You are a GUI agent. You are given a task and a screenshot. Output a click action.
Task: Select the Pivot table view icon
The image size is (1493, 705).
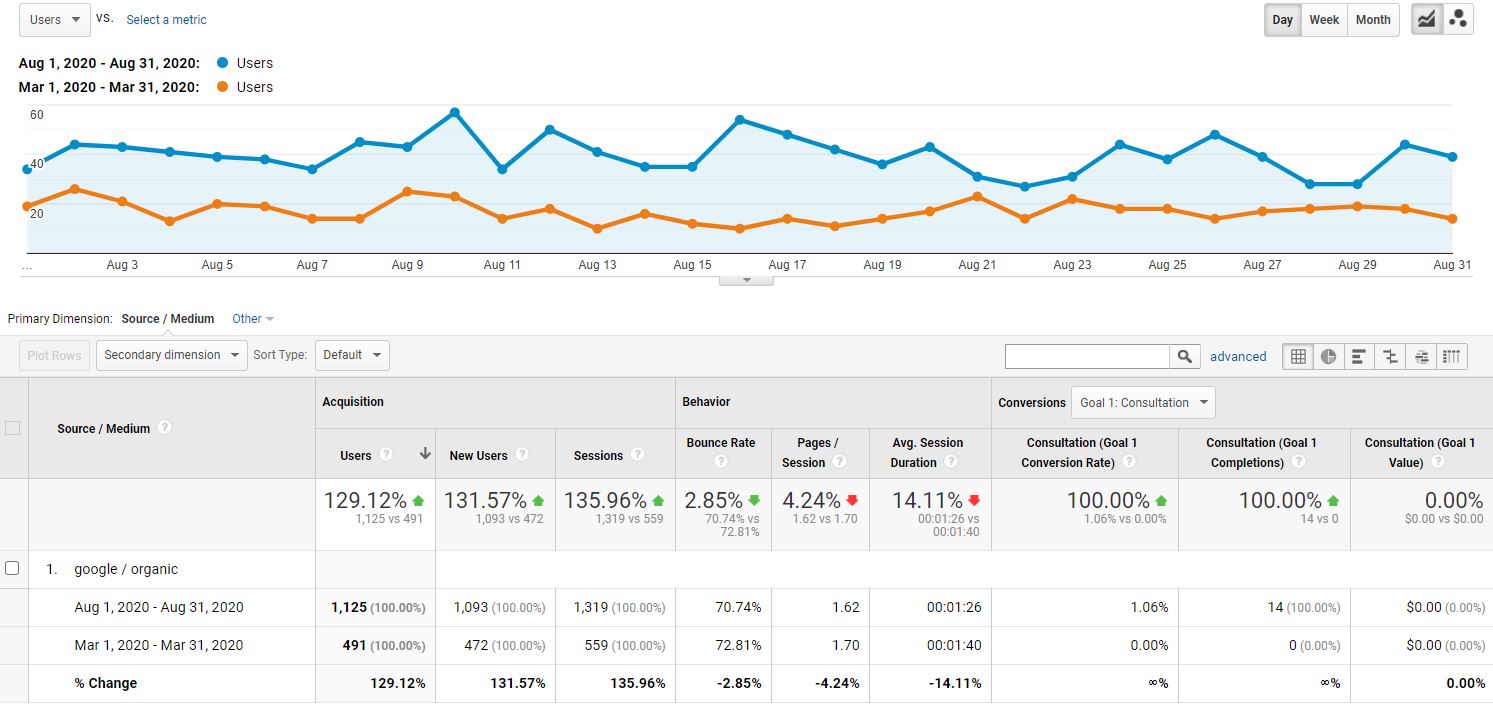click(1452, 356)
